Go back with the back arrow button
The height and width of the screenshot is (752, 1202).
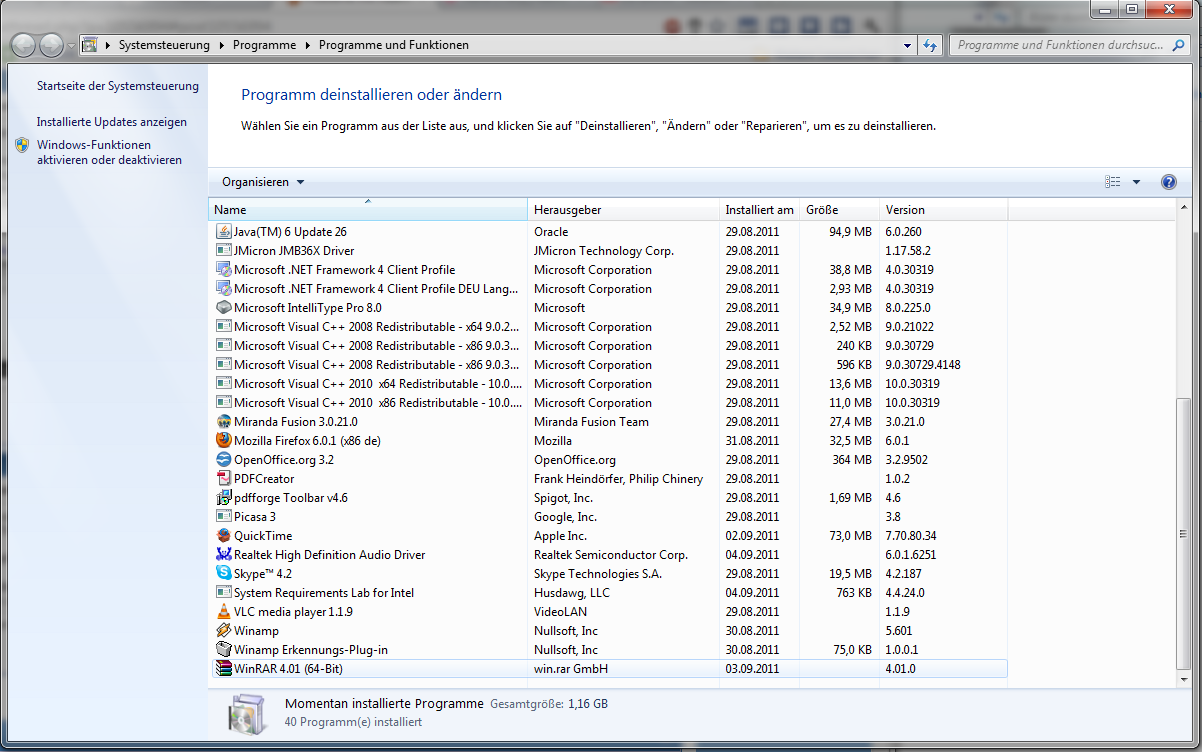(24, 45)
